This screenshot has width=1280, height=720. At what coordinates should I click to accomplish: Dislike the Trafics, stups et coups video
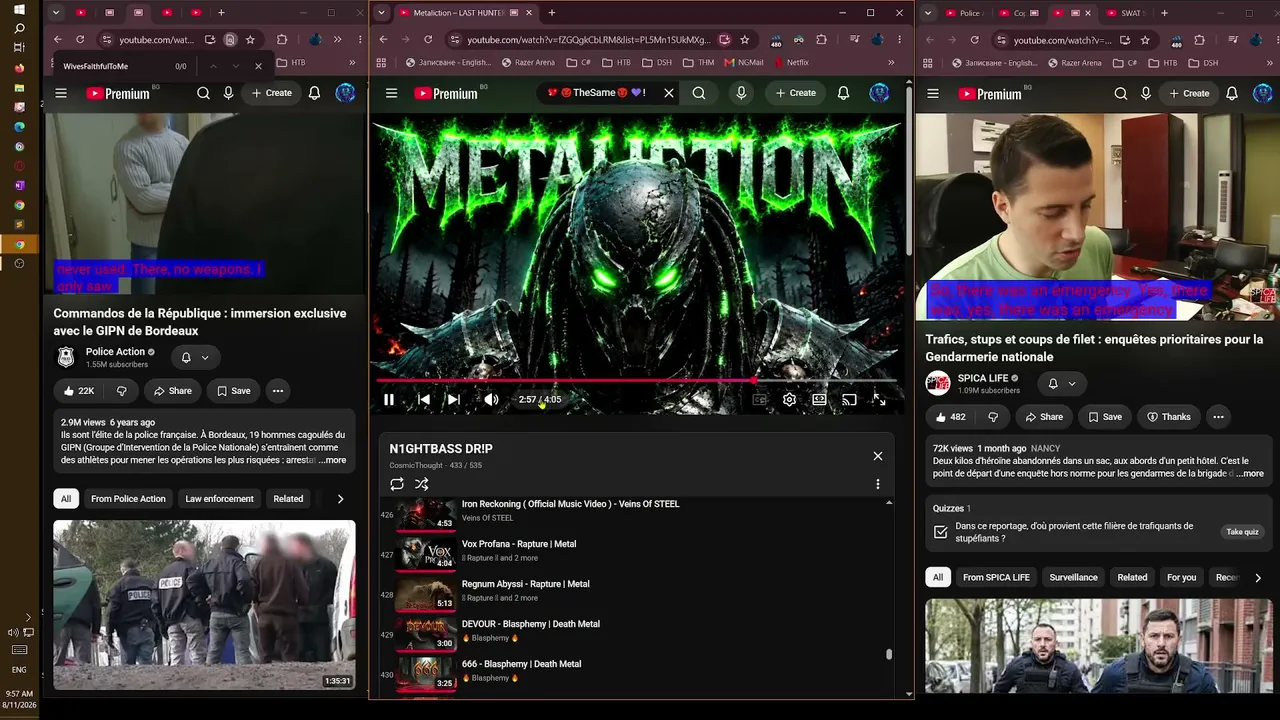point(993,417)
